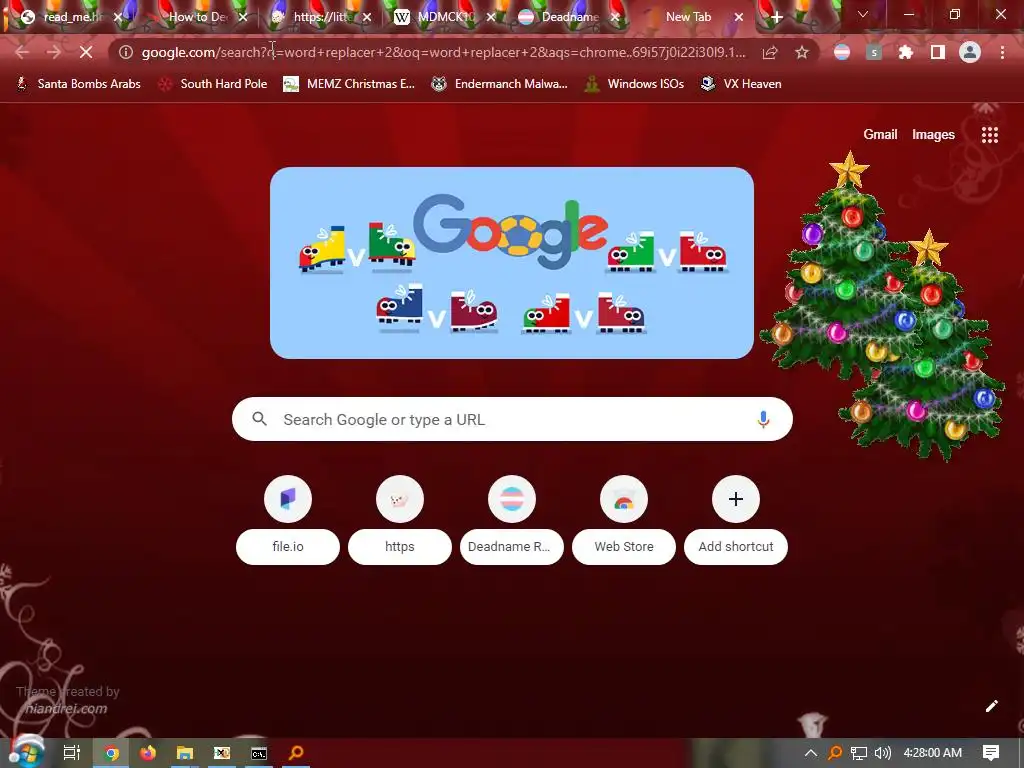Open the Google apps grid
1024x768 pixels.
point(989,135)
